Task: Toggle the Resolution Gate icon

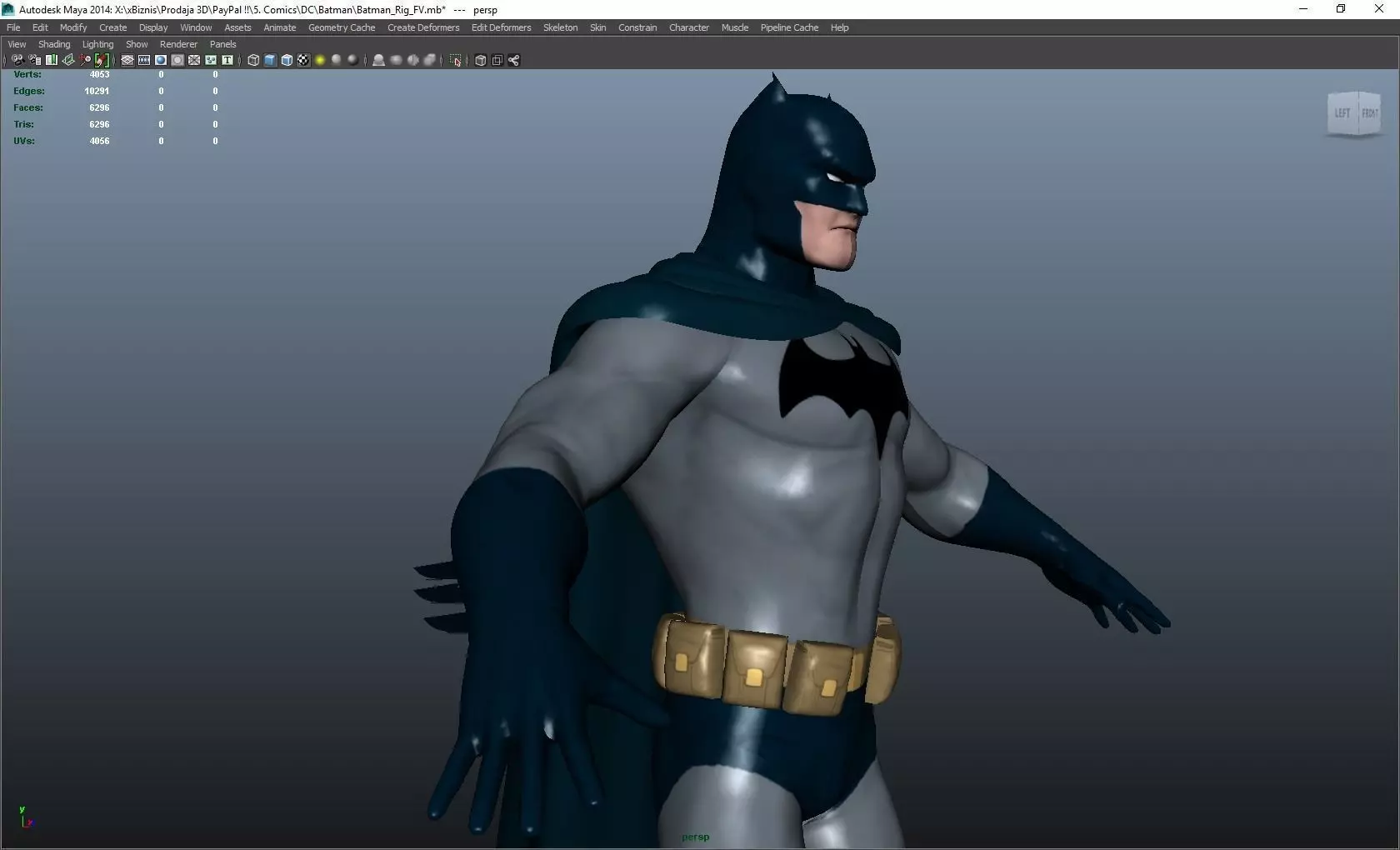Action: point(161,60)
